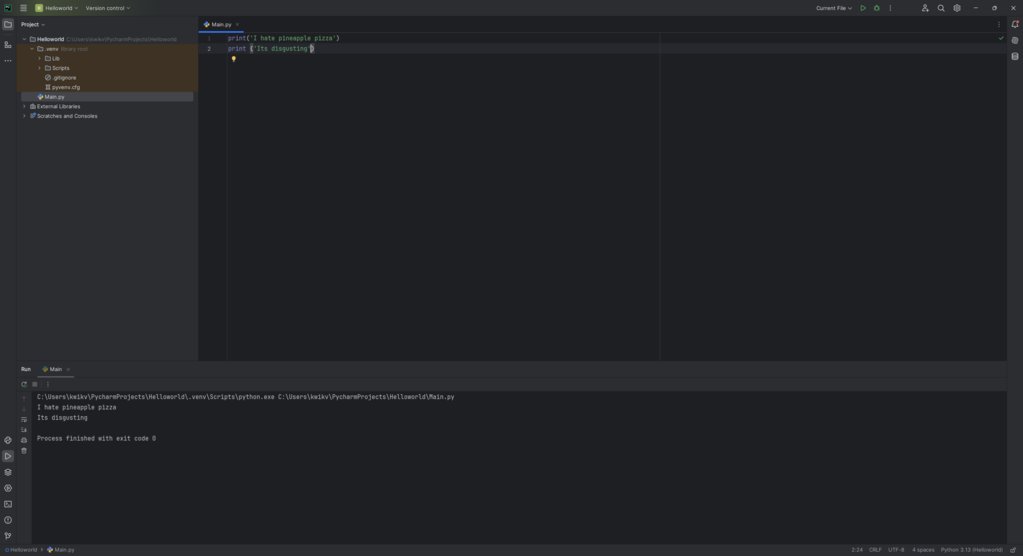Toggle the Run tool window button

tap(8, 456)
